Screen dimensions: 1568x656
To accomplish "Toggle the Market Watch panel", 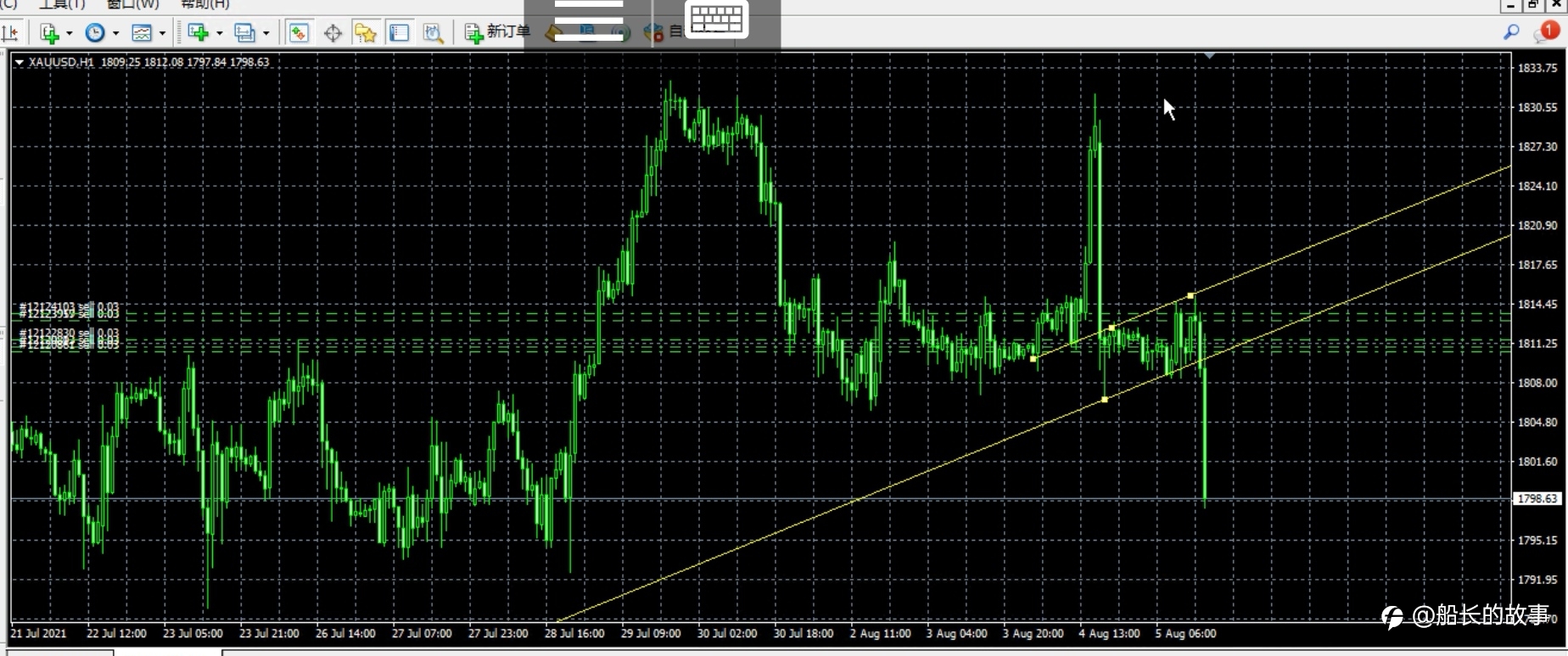I will (x=299, y=33).
